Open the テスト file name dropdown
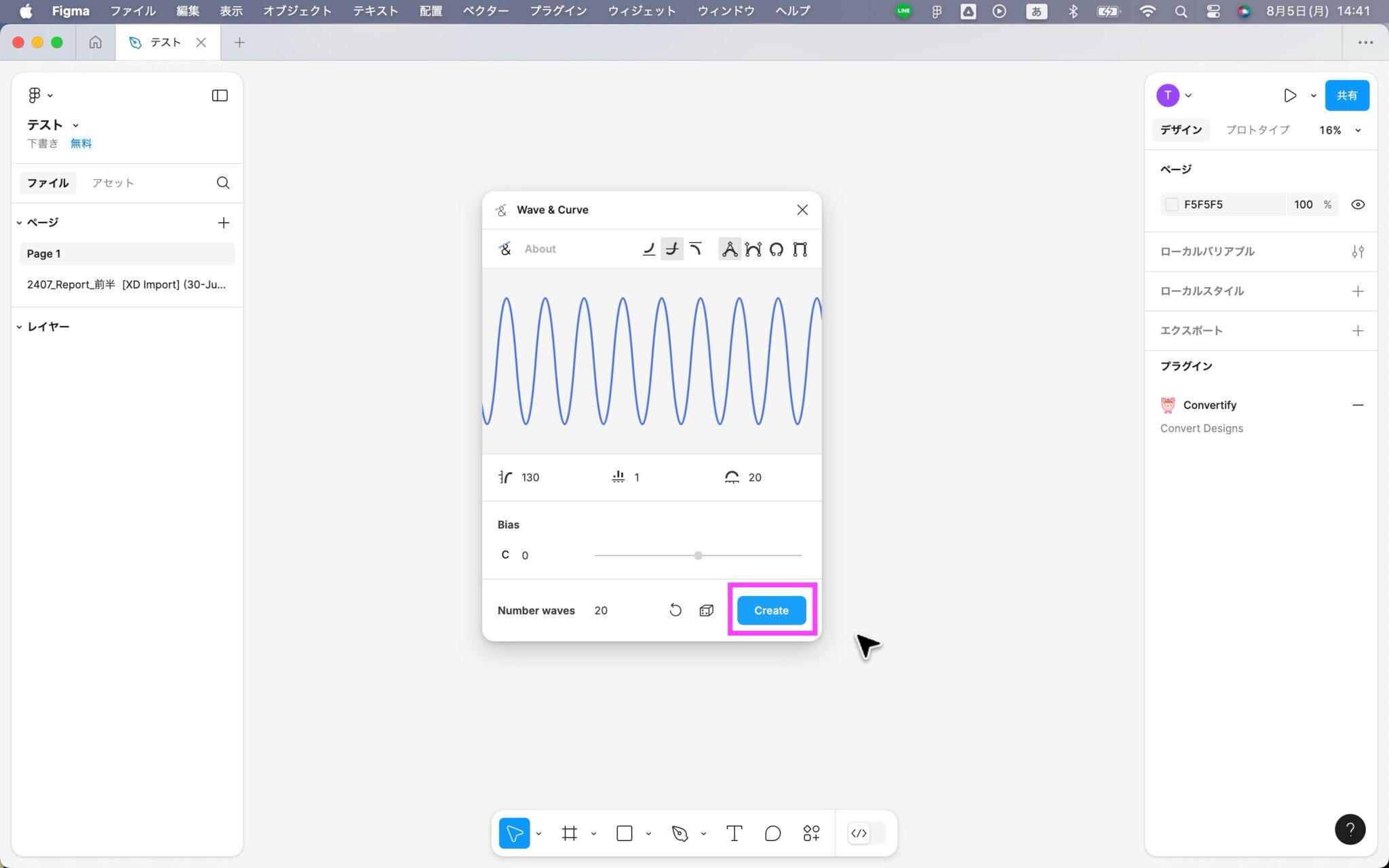This screenshot has height=868, width=1389. [x=76, y=125]
